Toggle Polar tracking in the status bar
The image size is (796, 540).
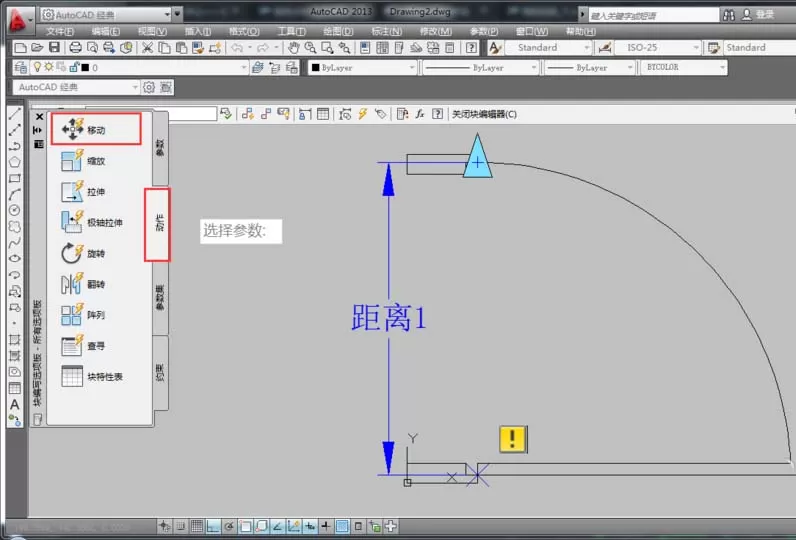pos(229,526)
